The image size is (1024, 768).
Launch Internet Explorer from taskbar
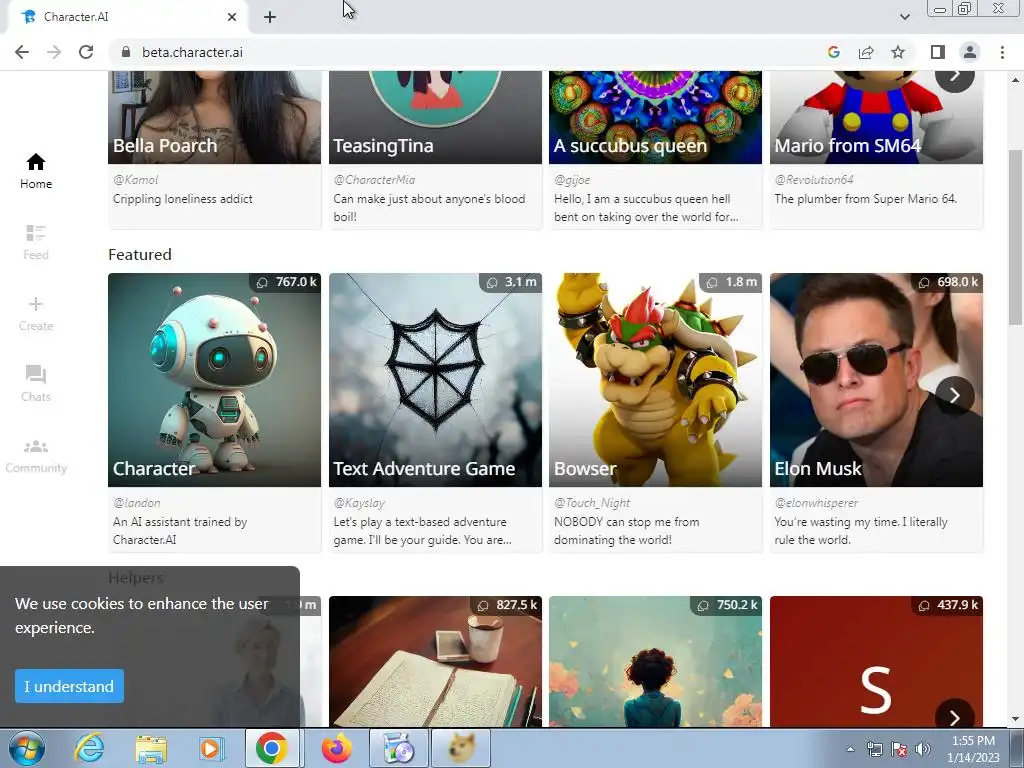pos(89,748)
